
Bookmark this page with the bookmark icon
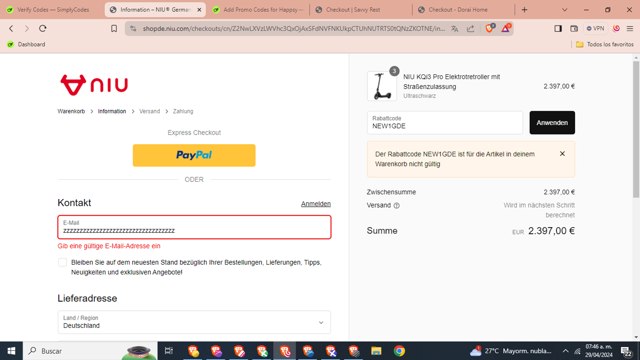(x=114, y=29)
